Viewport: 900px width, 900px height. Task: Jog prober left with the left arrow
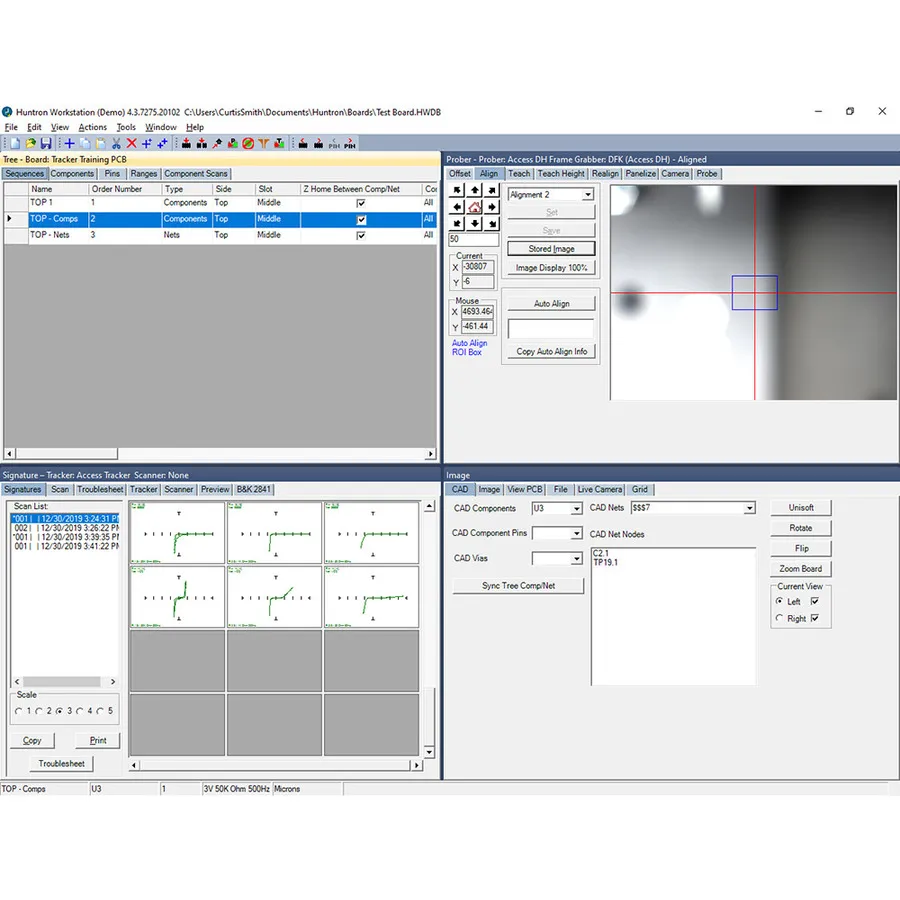pos(457,207)
